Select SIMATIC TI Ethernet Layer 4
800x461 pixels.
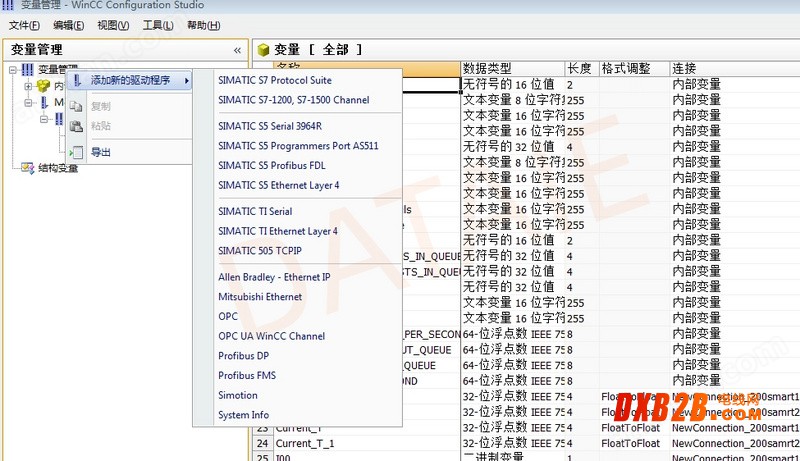click(x=278, y=231)
